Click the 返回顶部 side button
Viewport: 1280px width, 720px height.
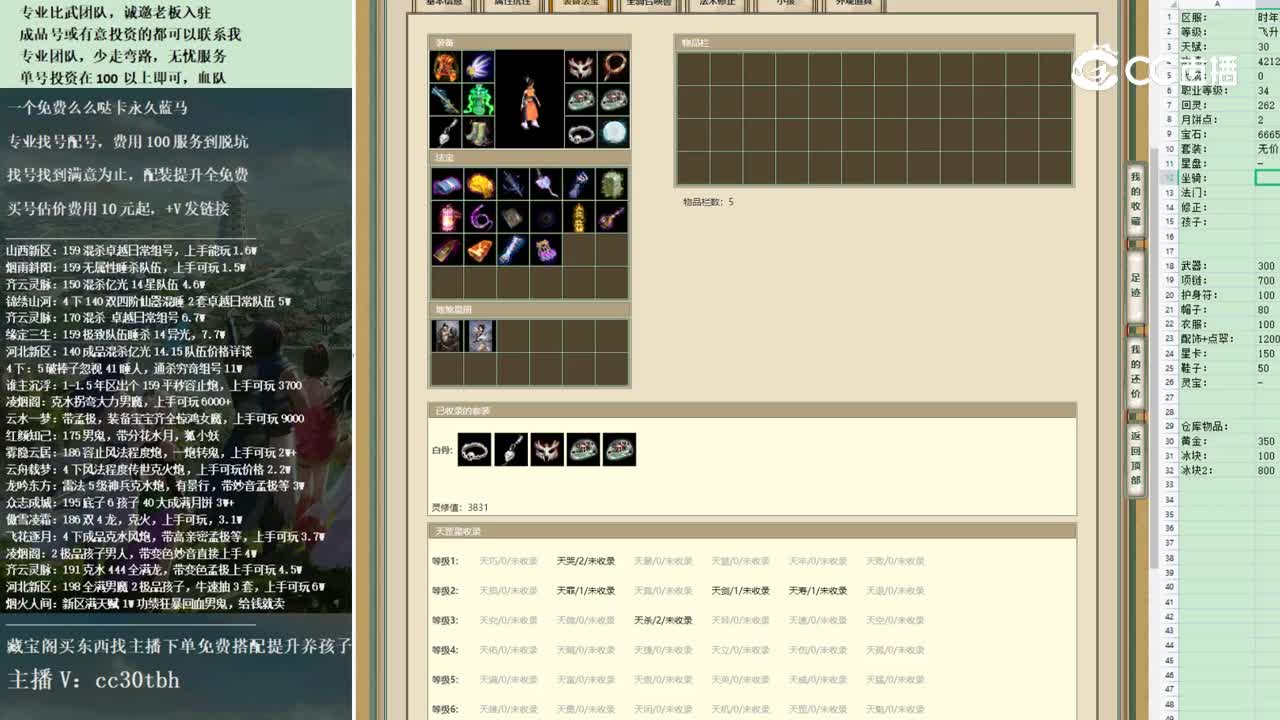coord(1136,458)
